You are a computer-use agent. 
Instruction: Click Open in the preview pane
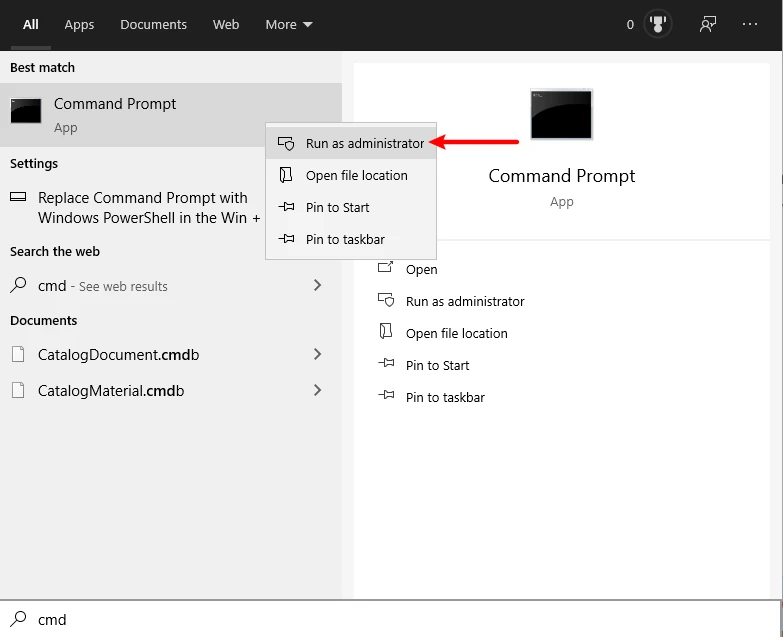pos(421,270)
